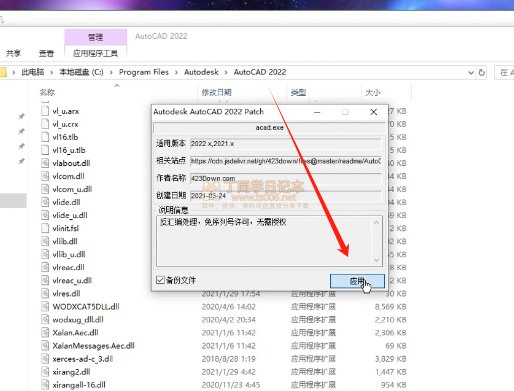This screenshot has width=514, height=391.
Task: Select the WODXCAT5DLL.dll file icon
Action: coord(45,306)
